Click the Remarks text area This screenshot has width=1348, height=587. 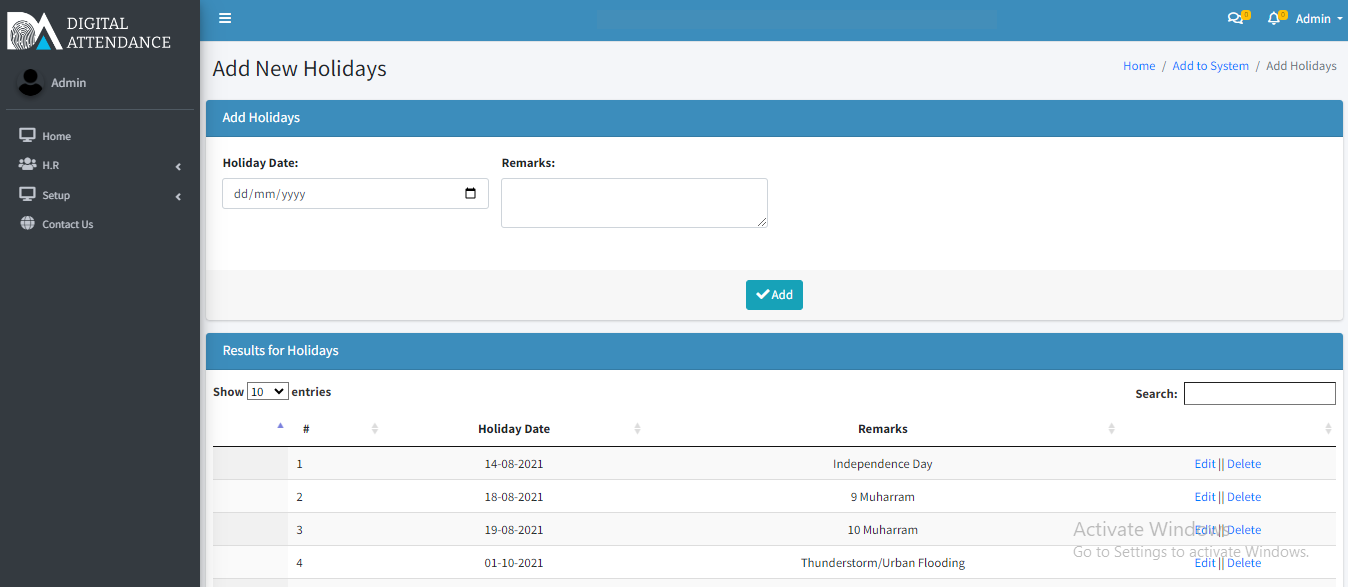(634, 203)
